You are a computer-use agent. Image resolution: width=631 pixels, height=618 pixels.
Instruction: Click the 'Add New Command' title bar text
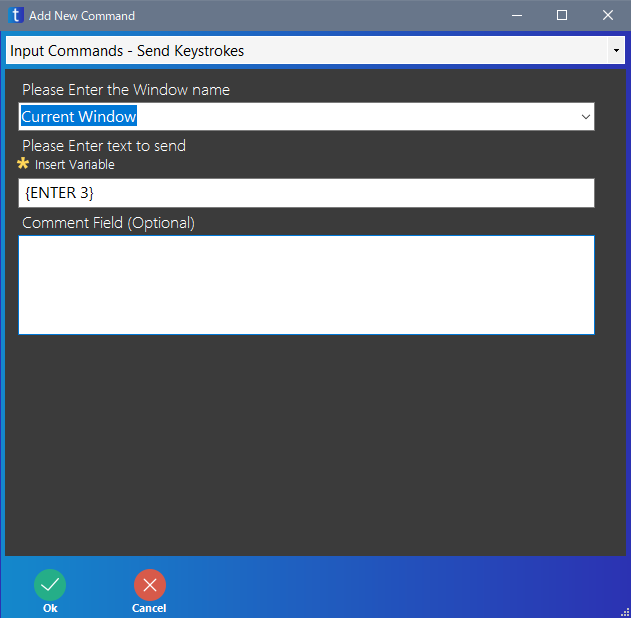(x=82, y=16)
